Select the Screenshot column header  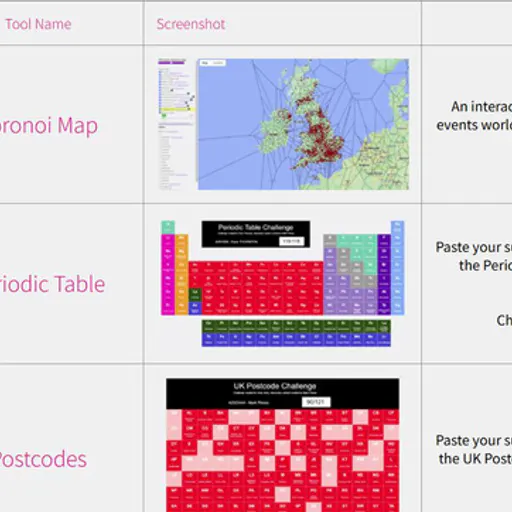click(191, 24)
